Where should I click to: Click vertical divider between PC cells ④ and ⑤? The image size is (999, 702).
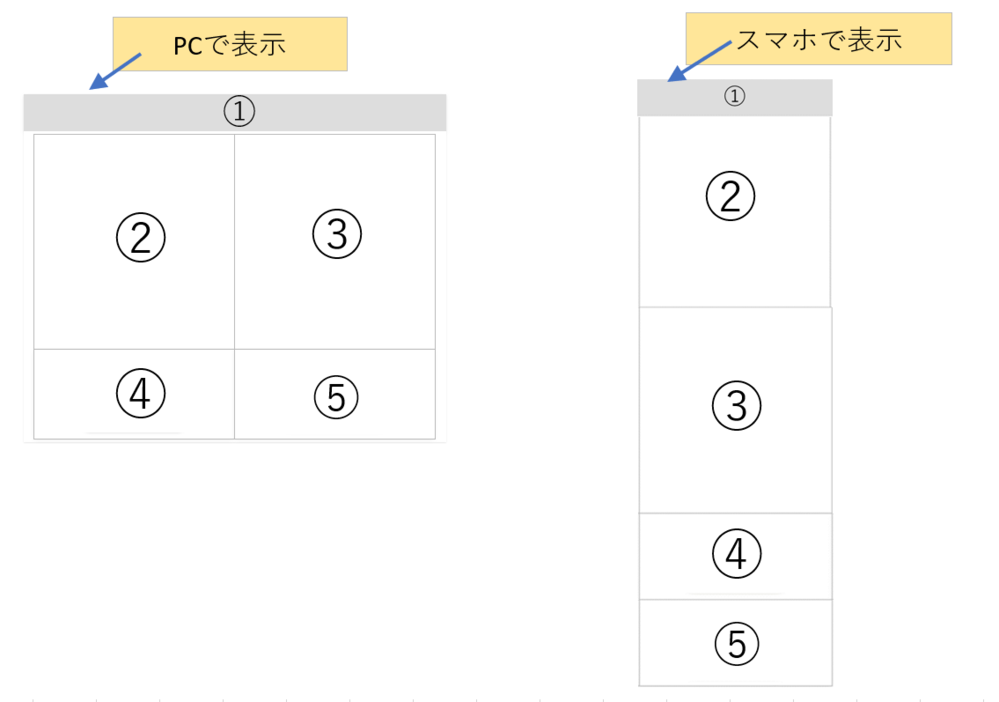tap(235, 394)
